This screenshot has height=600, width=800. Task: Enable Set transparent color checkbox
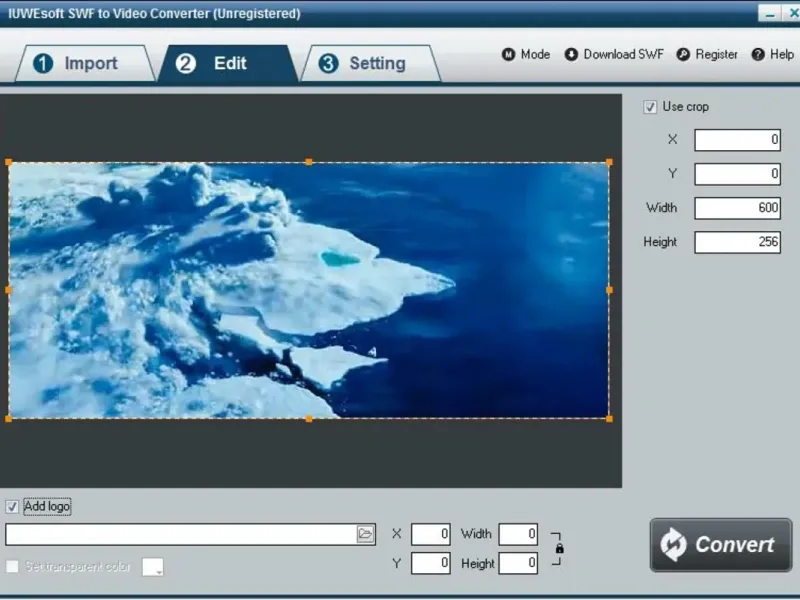12,566
